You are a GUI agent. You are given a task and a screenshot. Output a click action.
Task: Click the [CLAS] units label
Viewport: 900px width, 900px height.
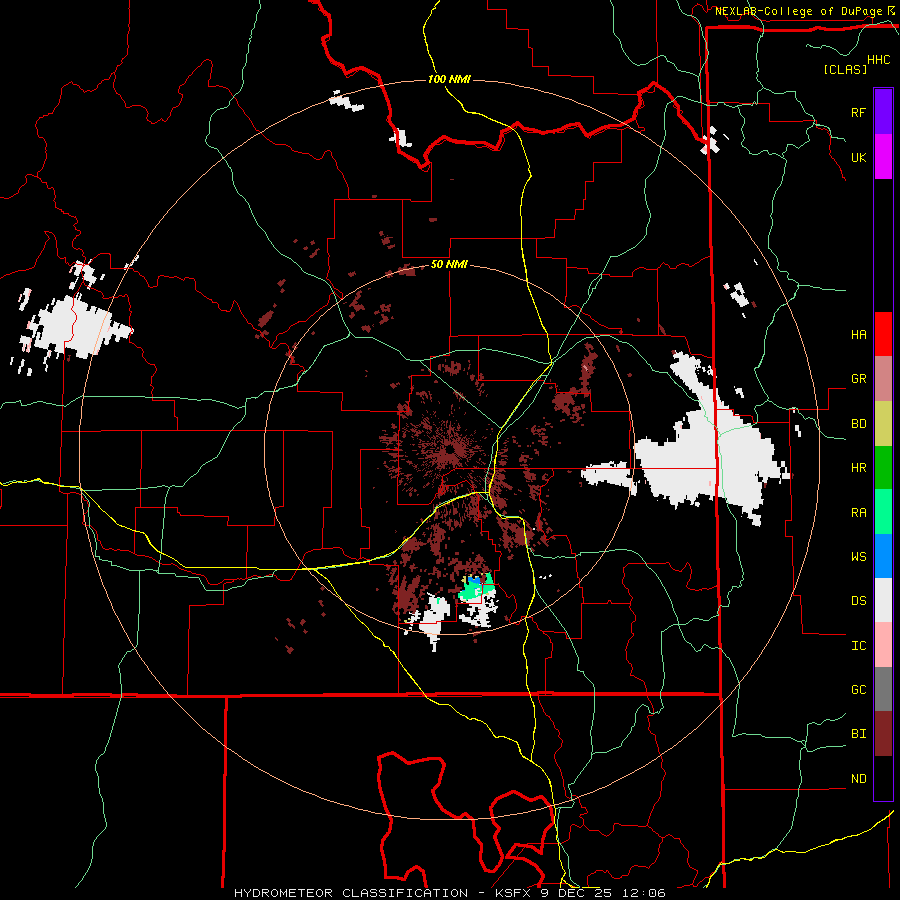[845, 69]
